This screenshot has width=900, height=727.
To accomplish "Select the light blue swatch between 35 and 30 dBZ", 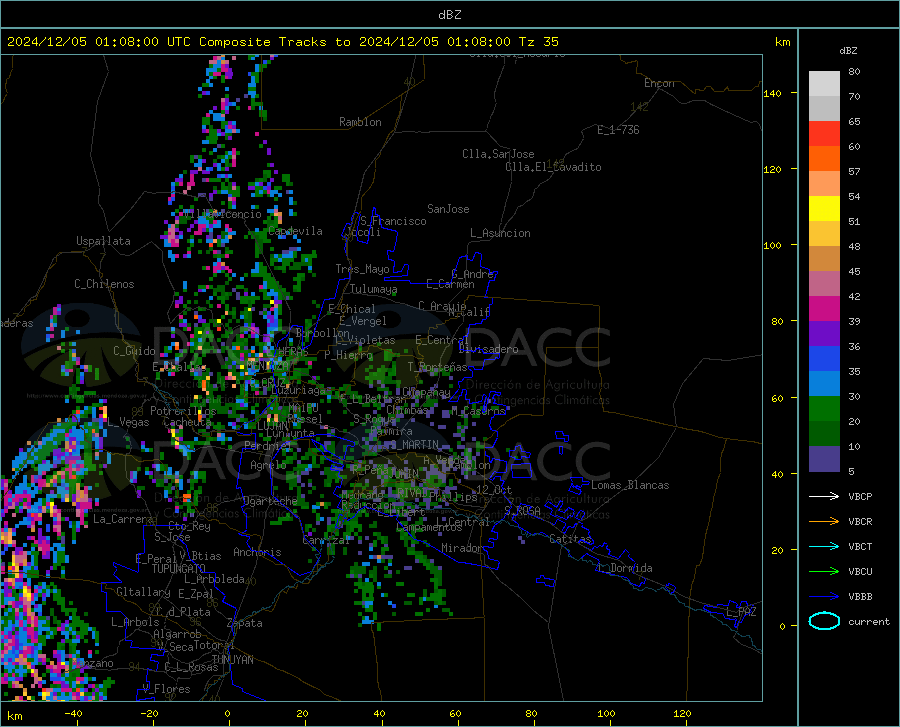I will tap(824, 384).
